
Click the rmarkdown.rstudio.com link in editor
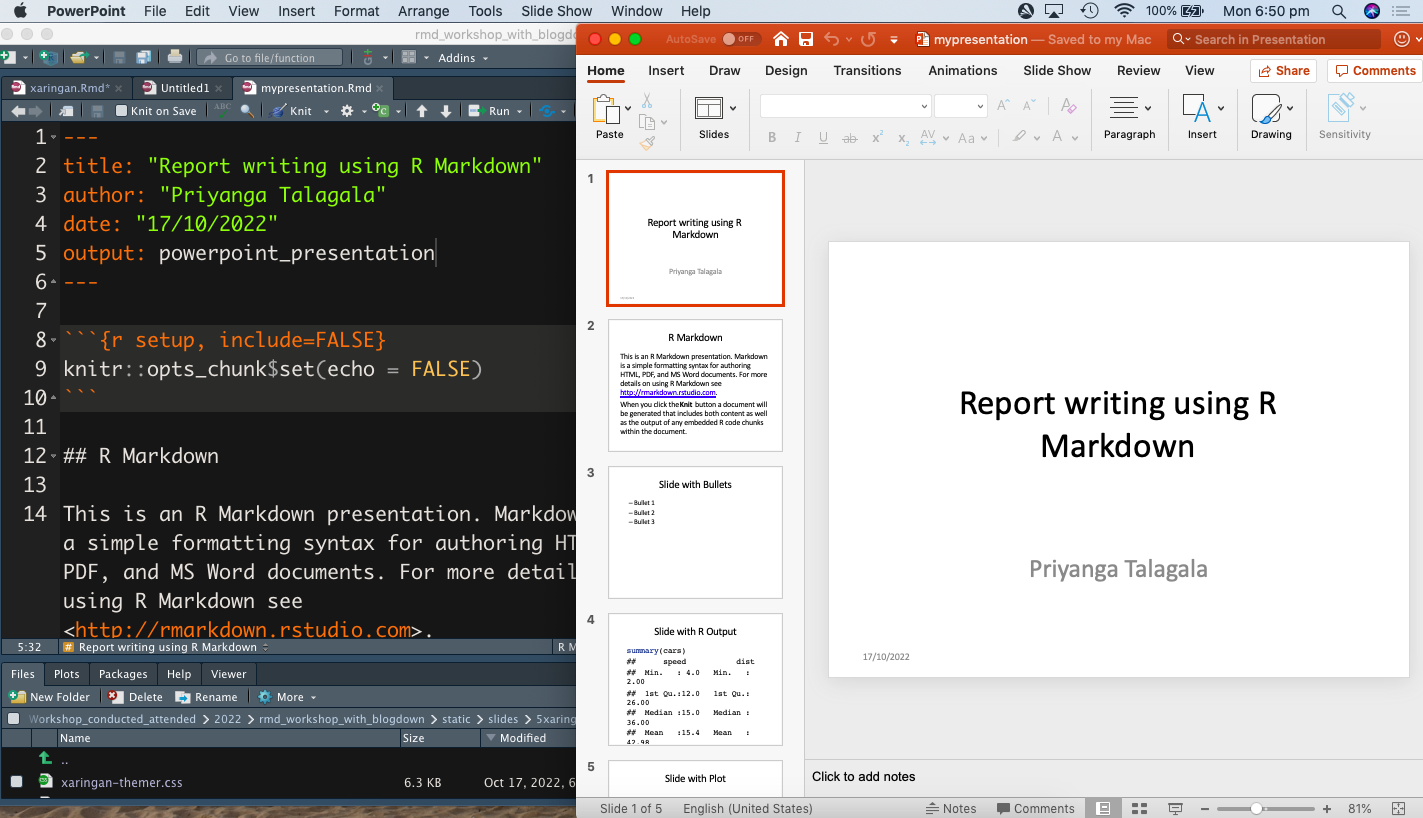point(243,630)
